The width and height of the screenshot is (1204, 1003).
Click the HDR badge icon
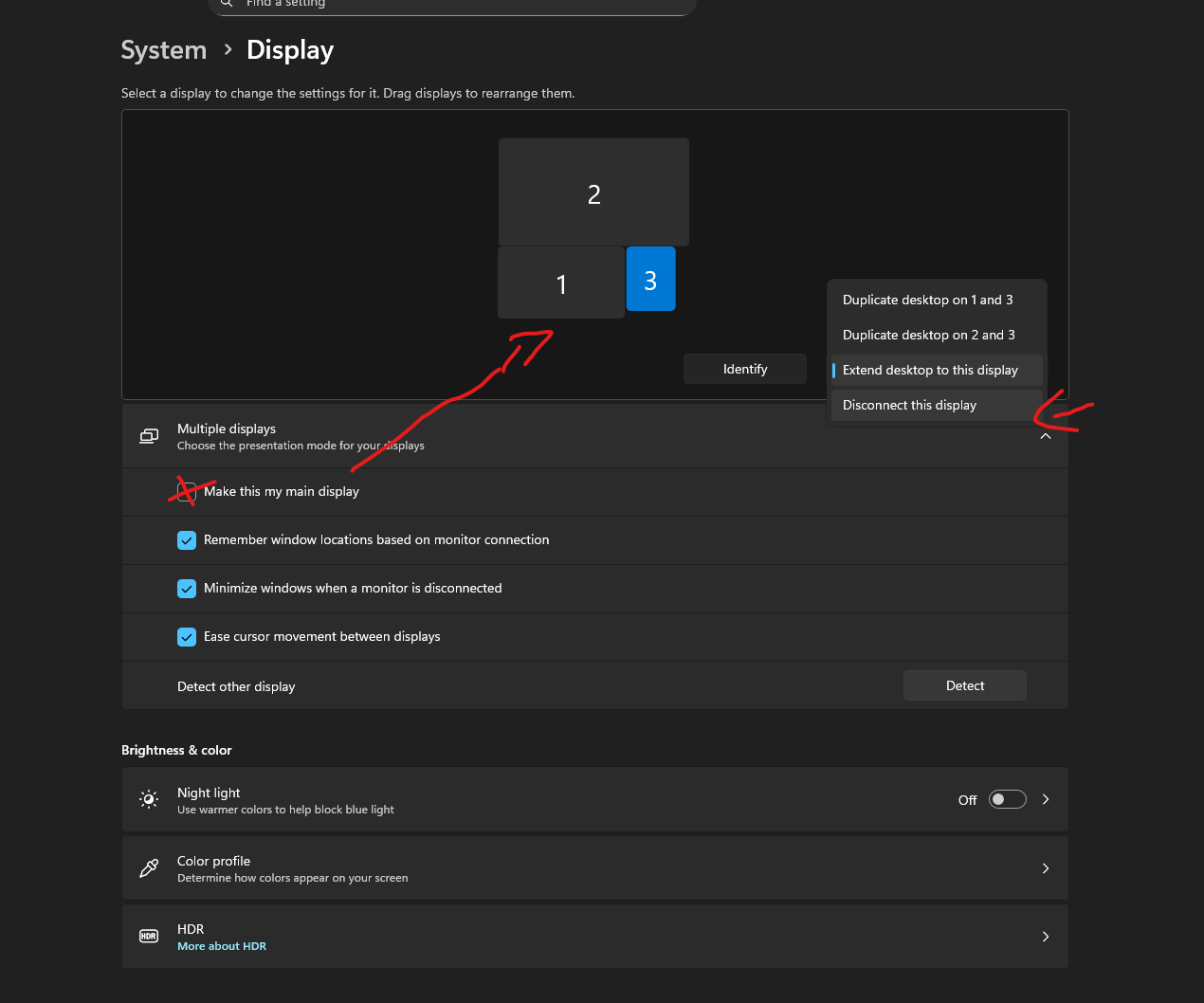(x=149, y=936)
